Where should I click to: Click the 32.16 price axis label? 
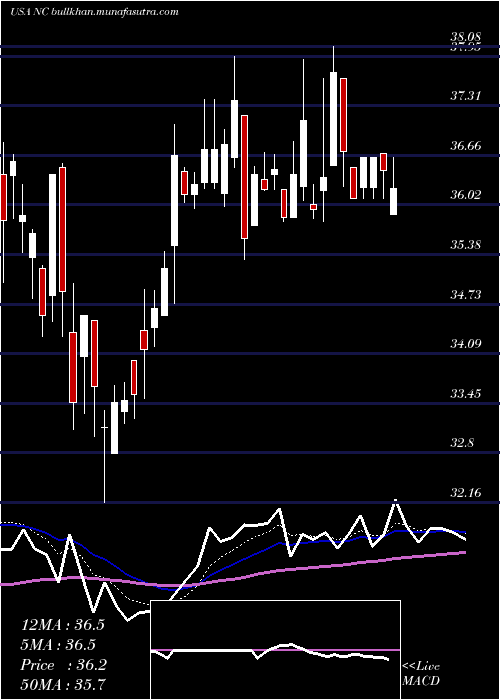tap(465, 493)
